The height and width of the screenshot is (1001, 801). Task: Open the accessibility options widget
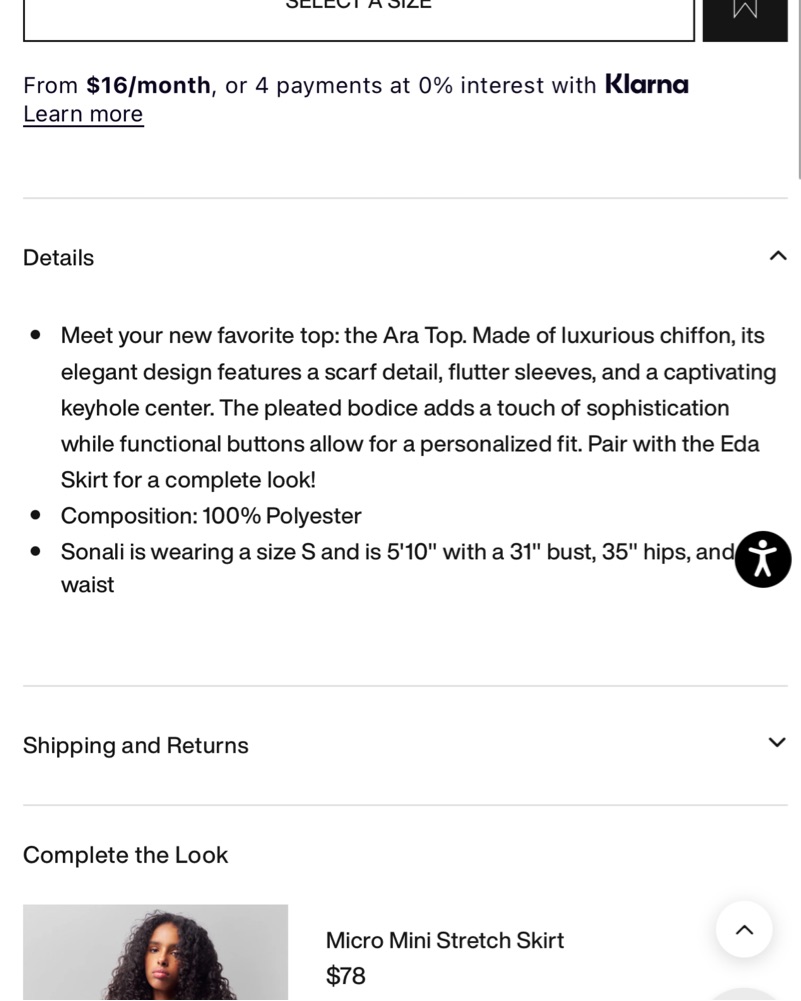click(x=763, y=559)
